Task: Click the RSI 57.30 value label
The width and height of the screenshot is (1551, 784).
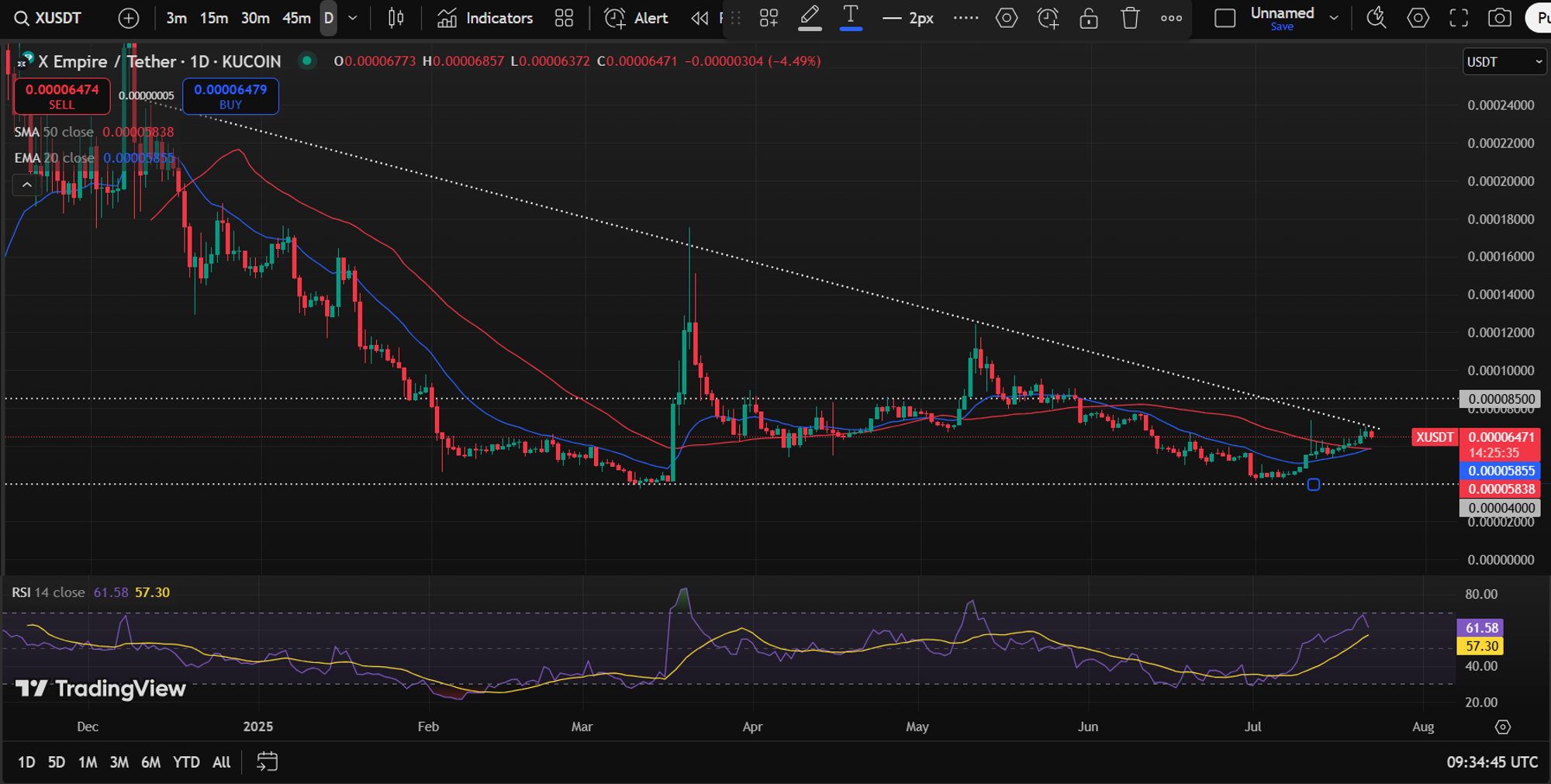Action: coord(1480,646)
